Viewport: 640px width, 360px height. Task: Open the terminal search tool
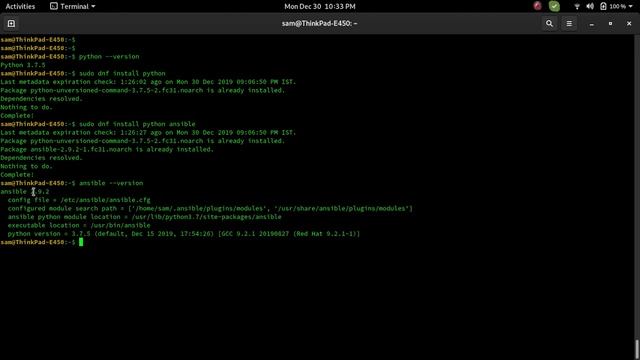tap(549, 24)
